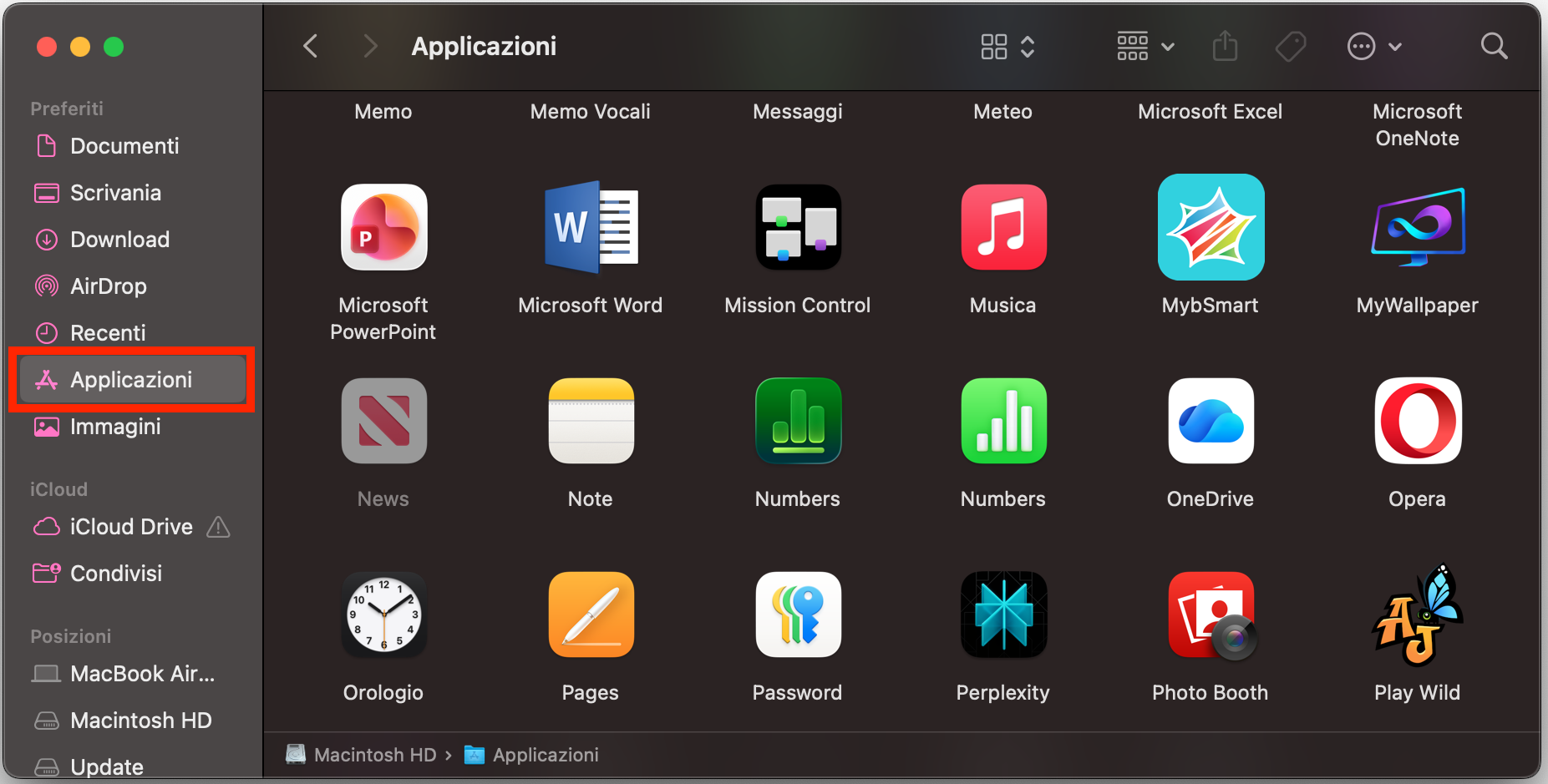The image size is (1548, 784).
Task: Click the Microsoft OneNote label
Action: 1418,125
